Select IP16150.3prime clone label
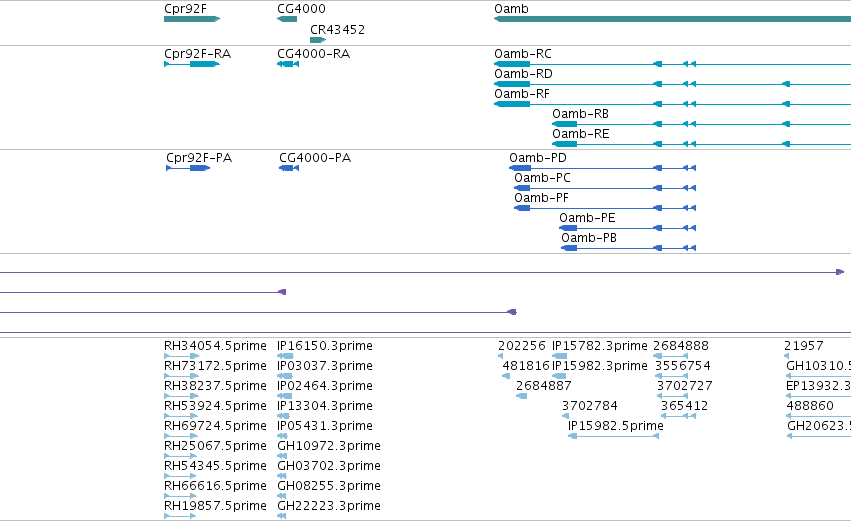 point(325,346)
